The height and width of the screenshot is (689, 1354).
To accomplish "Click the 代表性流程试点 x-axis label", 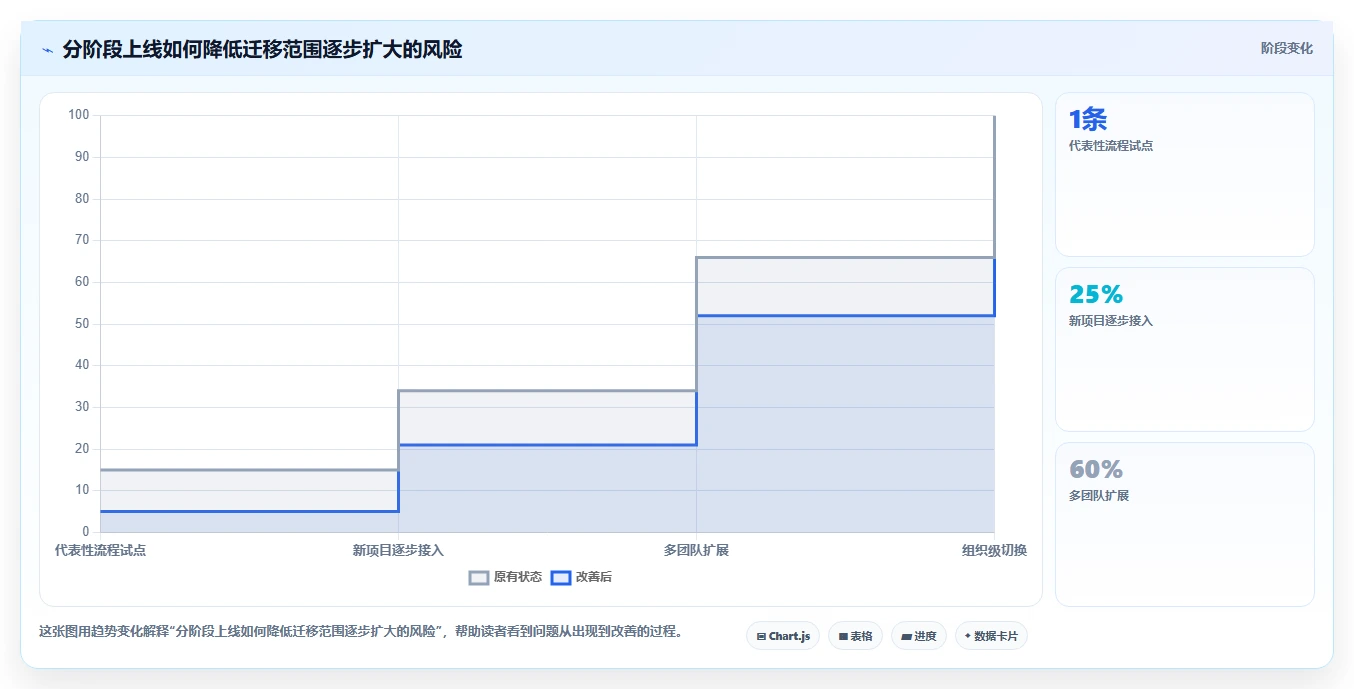I will pyautogui.click(x=100, y=550).
